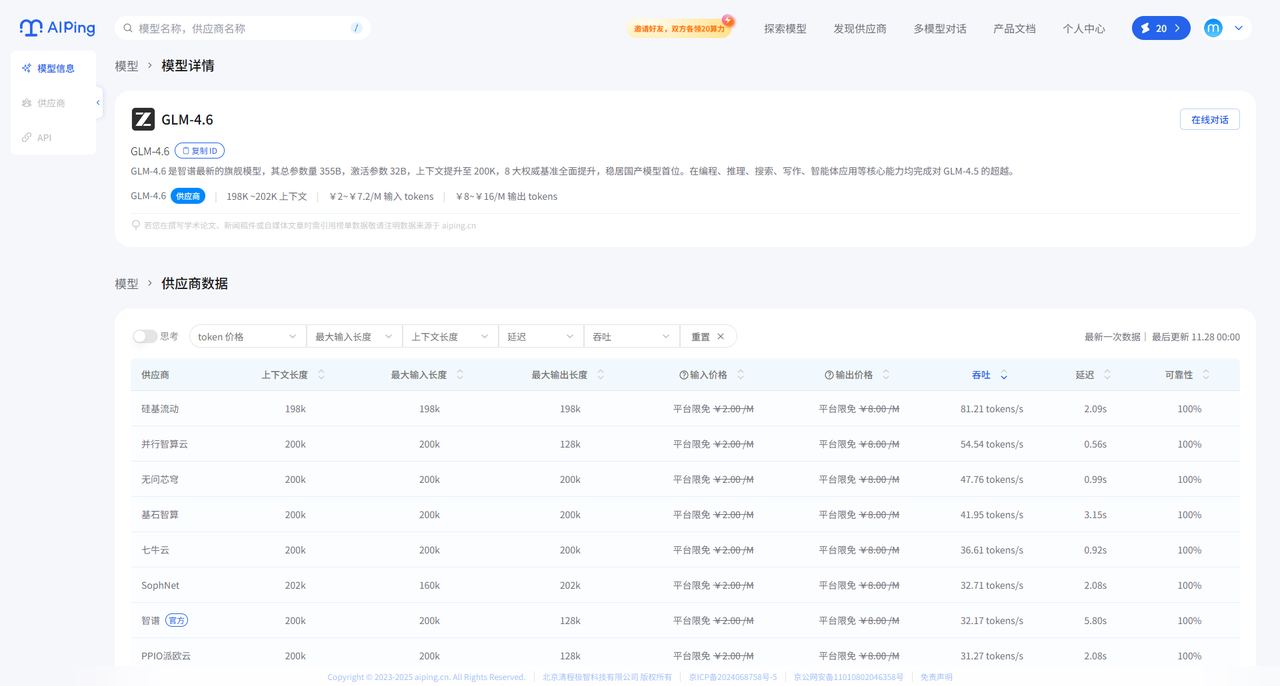Click provider name 并行智算云

(x=165, y=444)
